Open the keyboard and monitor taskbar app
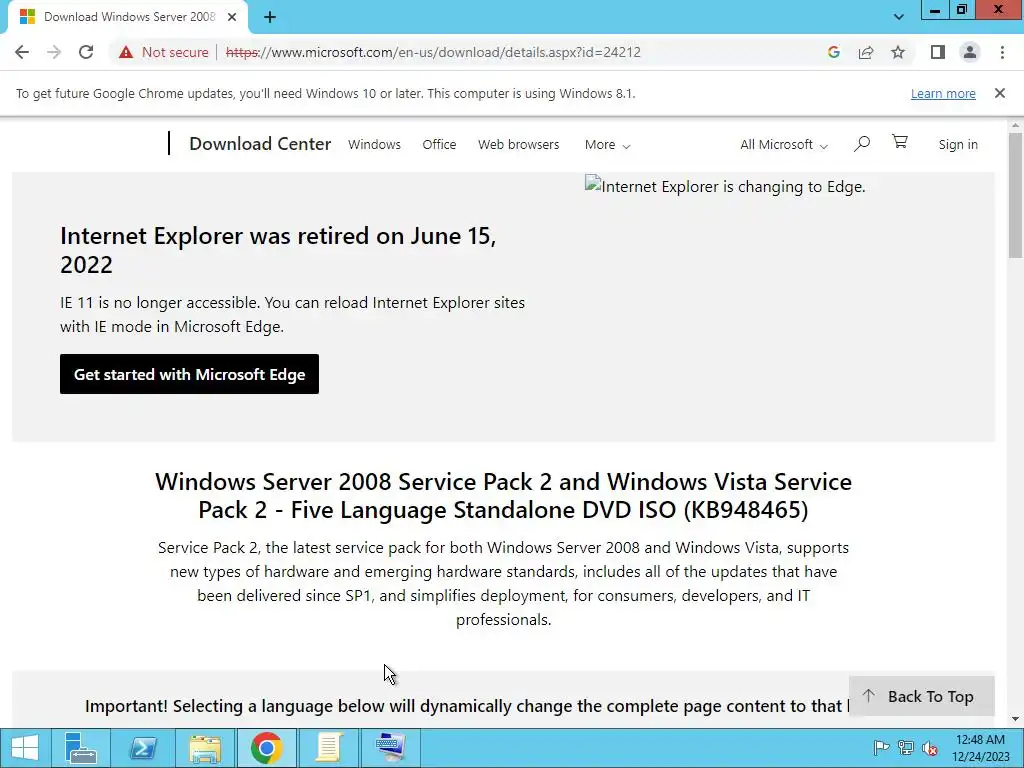The image size is (1024, 768). 391,748
